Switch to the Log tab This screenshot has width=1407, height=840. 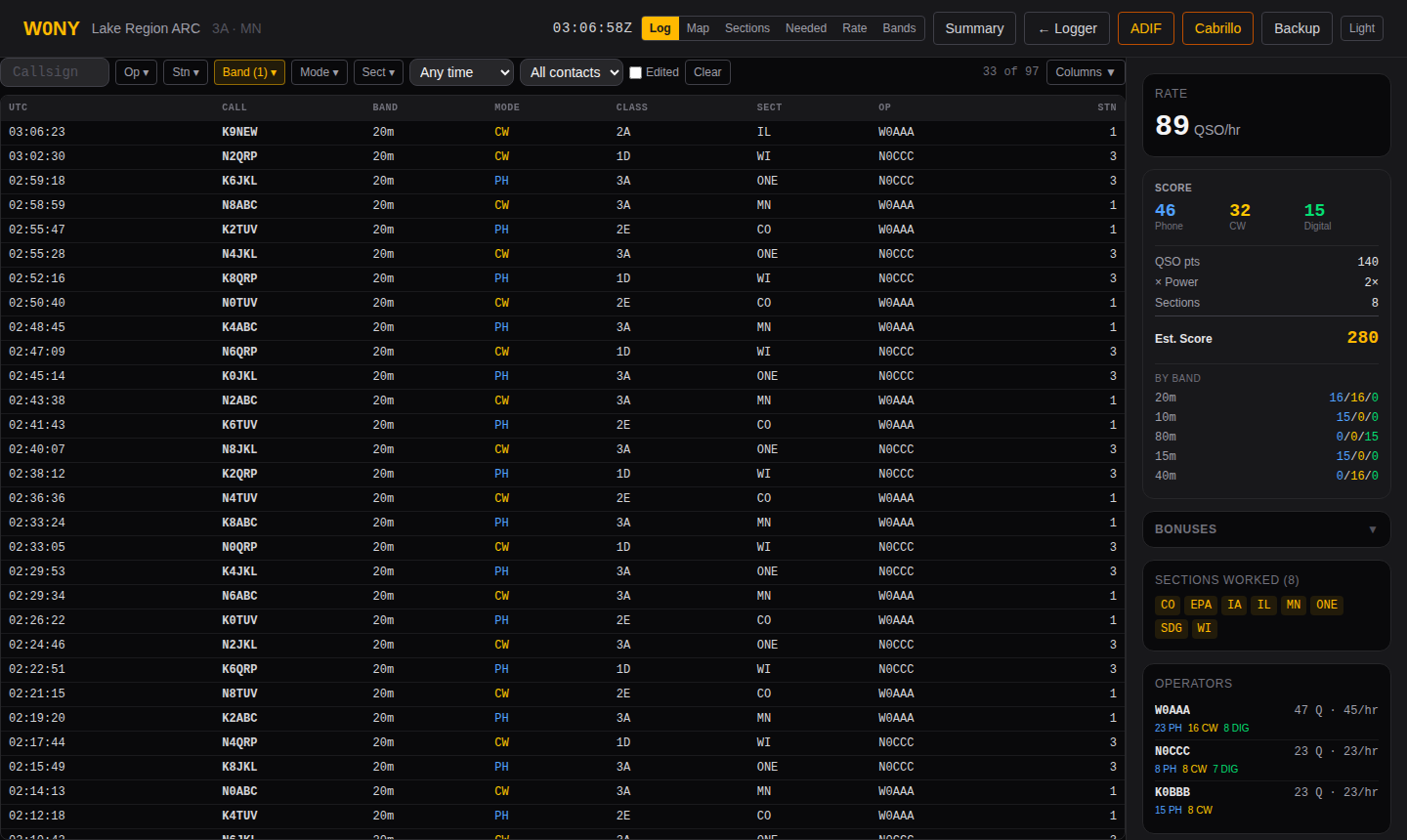[661, 28]
